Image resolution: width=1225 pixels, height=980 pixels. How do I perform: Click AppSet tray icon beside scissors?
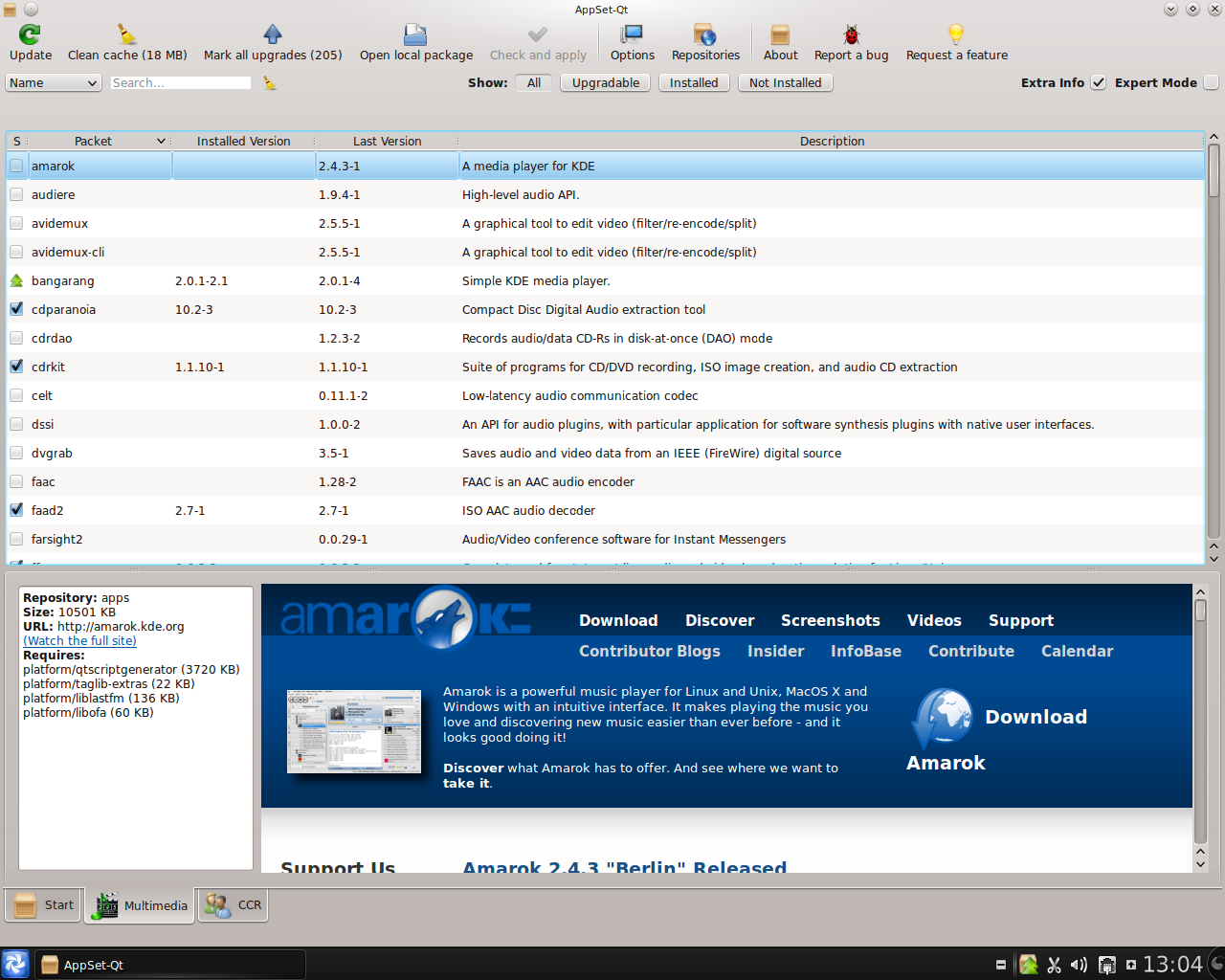click(1029, 965)
